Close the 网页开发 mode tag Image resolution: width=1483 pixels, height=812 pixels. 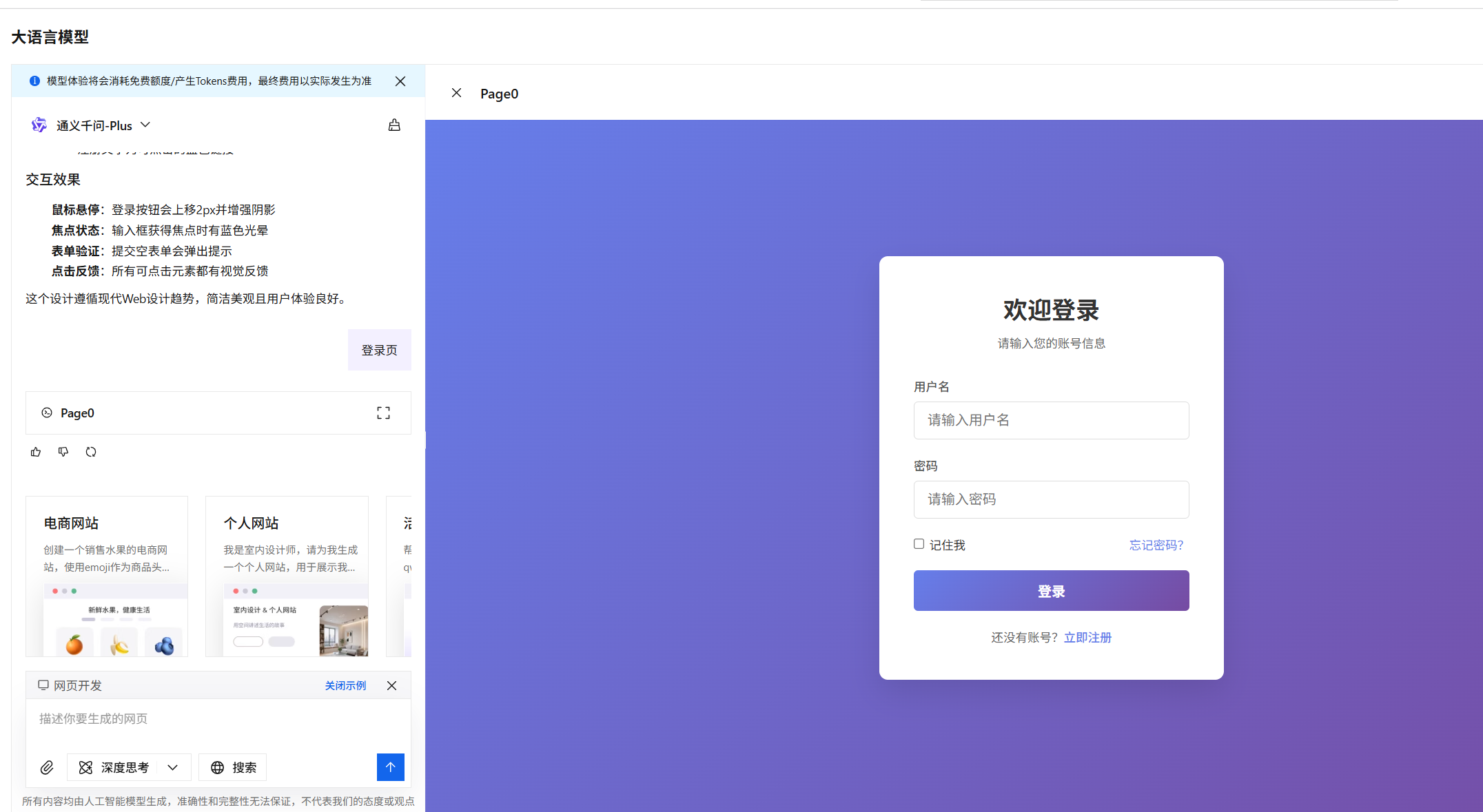point(391,685)
